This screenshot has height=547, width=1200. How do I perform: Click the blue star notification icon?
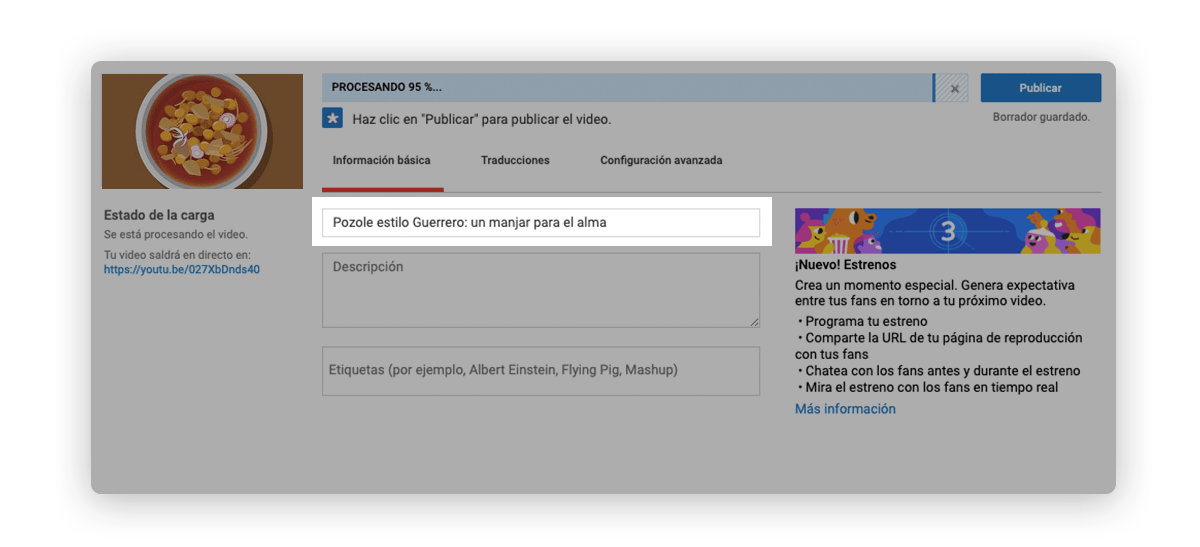coord(332,118)
